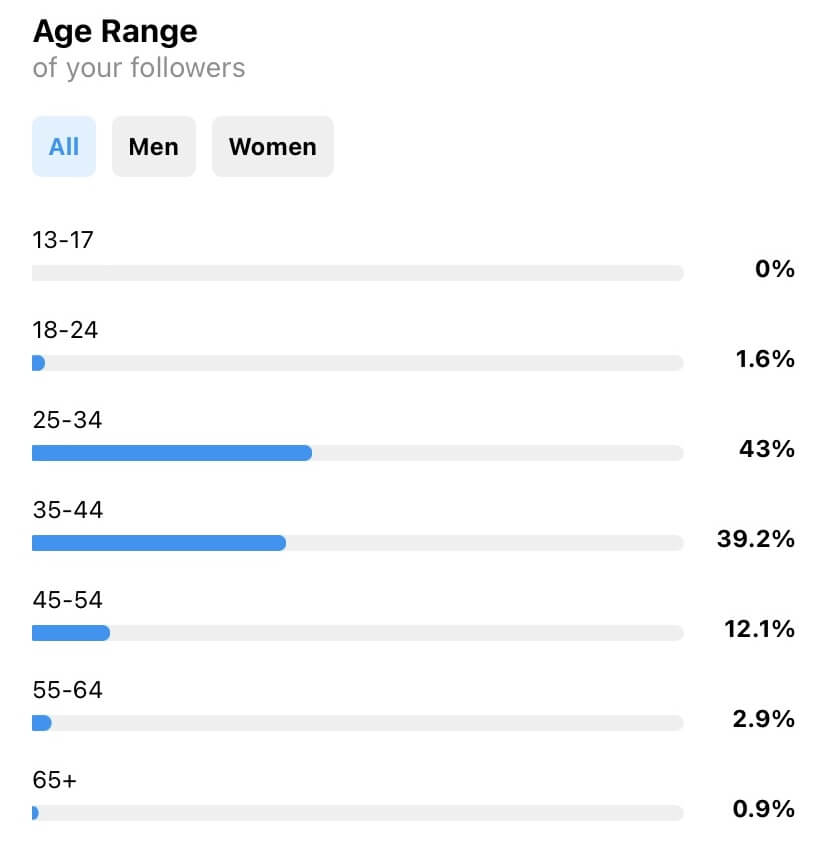This screenshot has height=841, width=828.
Task: Select the All filter tab
Action: click(64, 147)
